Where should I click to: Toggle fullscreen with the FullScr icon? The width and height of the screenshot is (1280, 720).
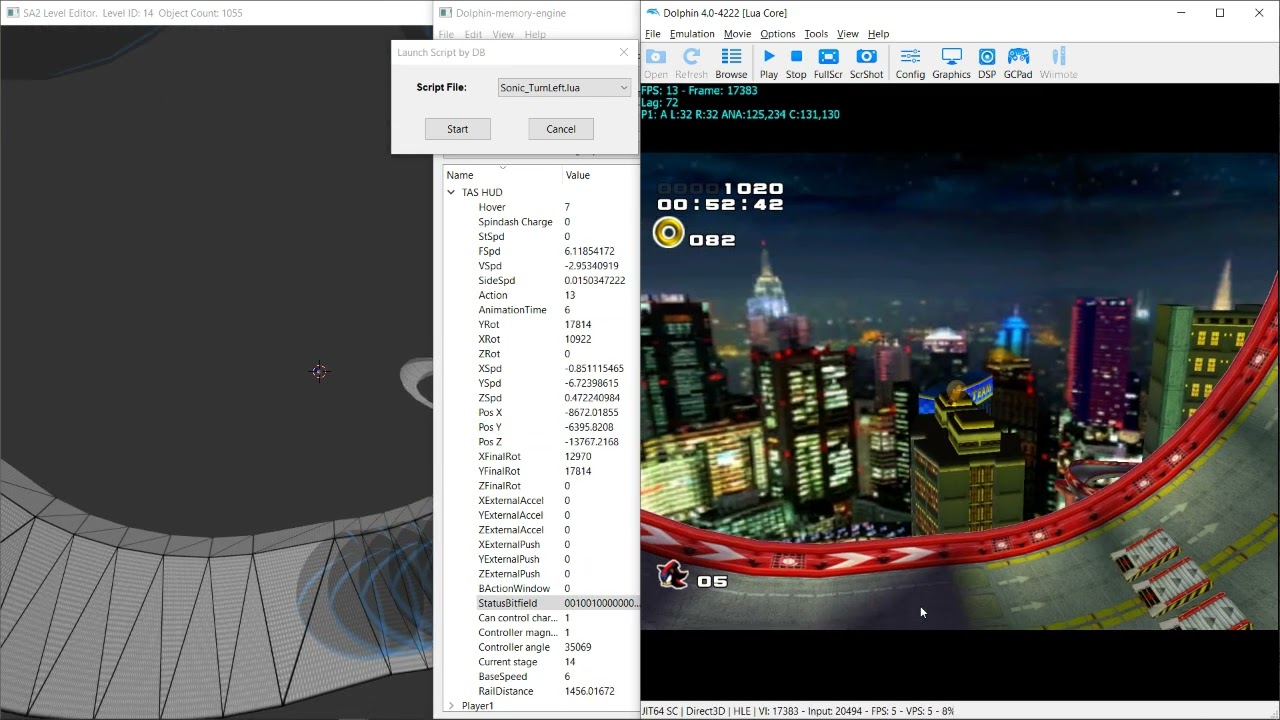(x=828, y=57)
